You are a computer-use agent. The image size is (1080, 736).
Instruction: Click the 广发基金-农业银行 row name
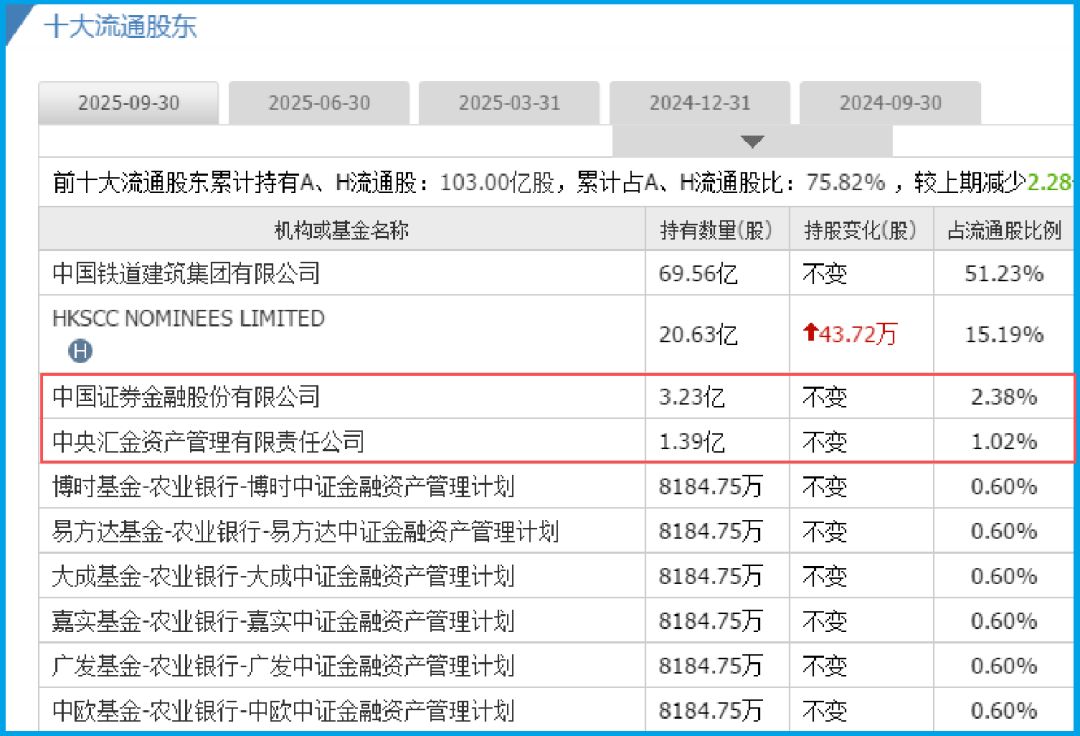[x=283, y=666]
